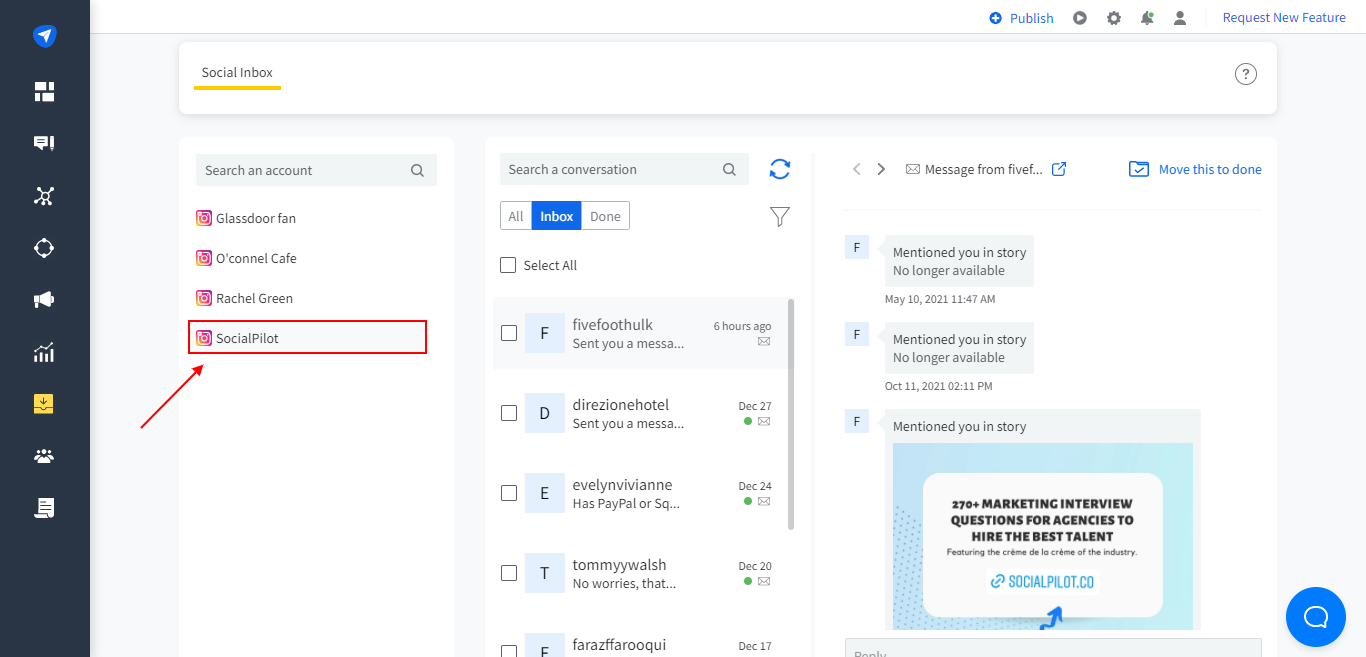This screenshot has height=657, width=1366.
Task: Select the Inbox filter tab
Action: (x=557, y=216)
